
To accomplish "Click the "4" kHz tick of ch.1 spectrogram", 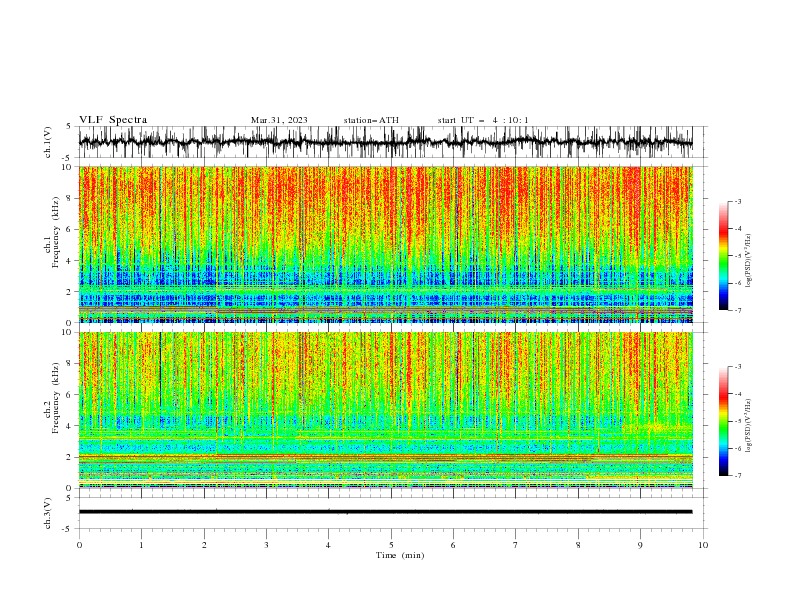I will click(69, 261).
